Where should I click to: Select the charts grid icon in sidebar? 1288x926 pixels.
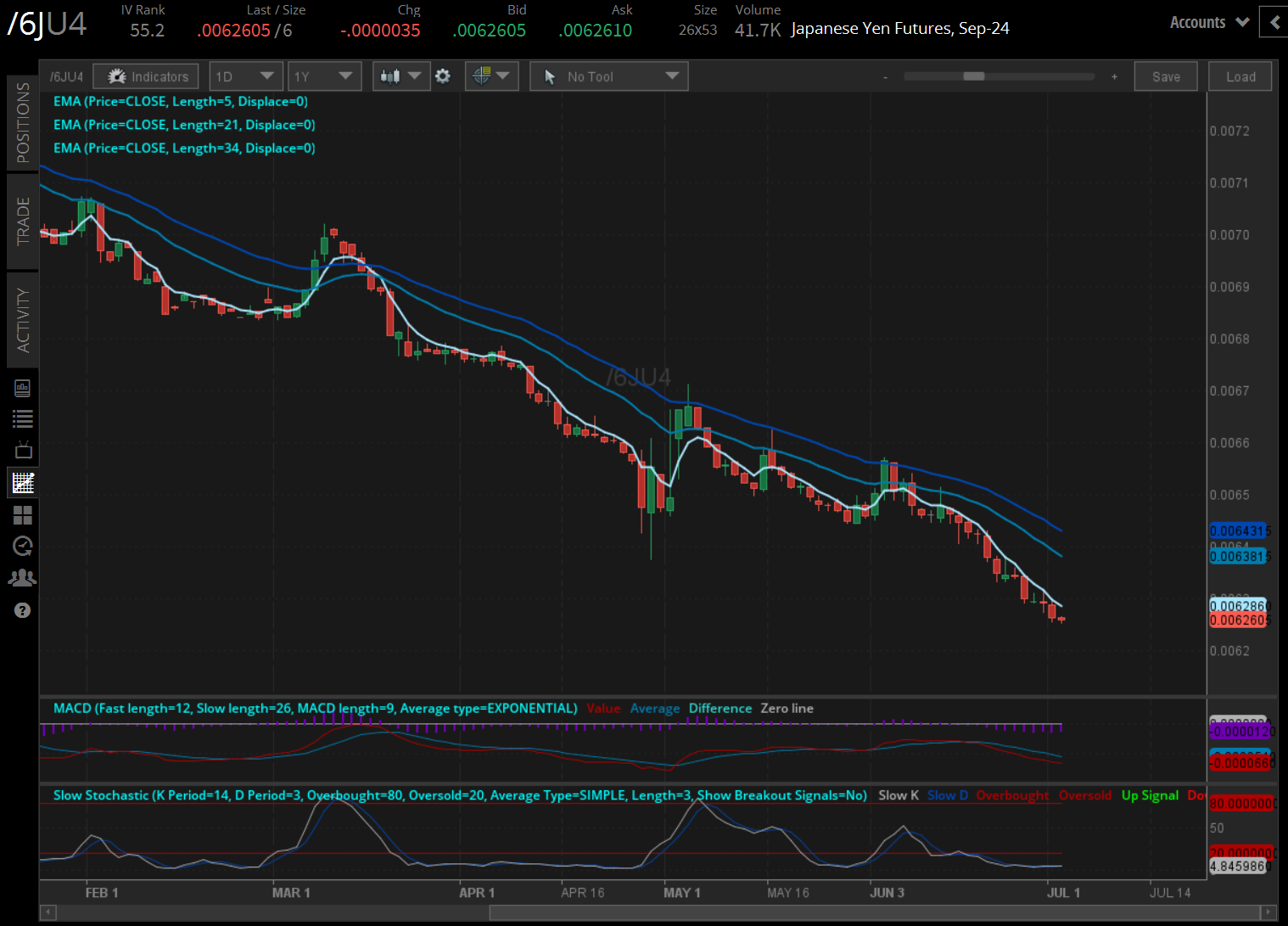point(23,483)
